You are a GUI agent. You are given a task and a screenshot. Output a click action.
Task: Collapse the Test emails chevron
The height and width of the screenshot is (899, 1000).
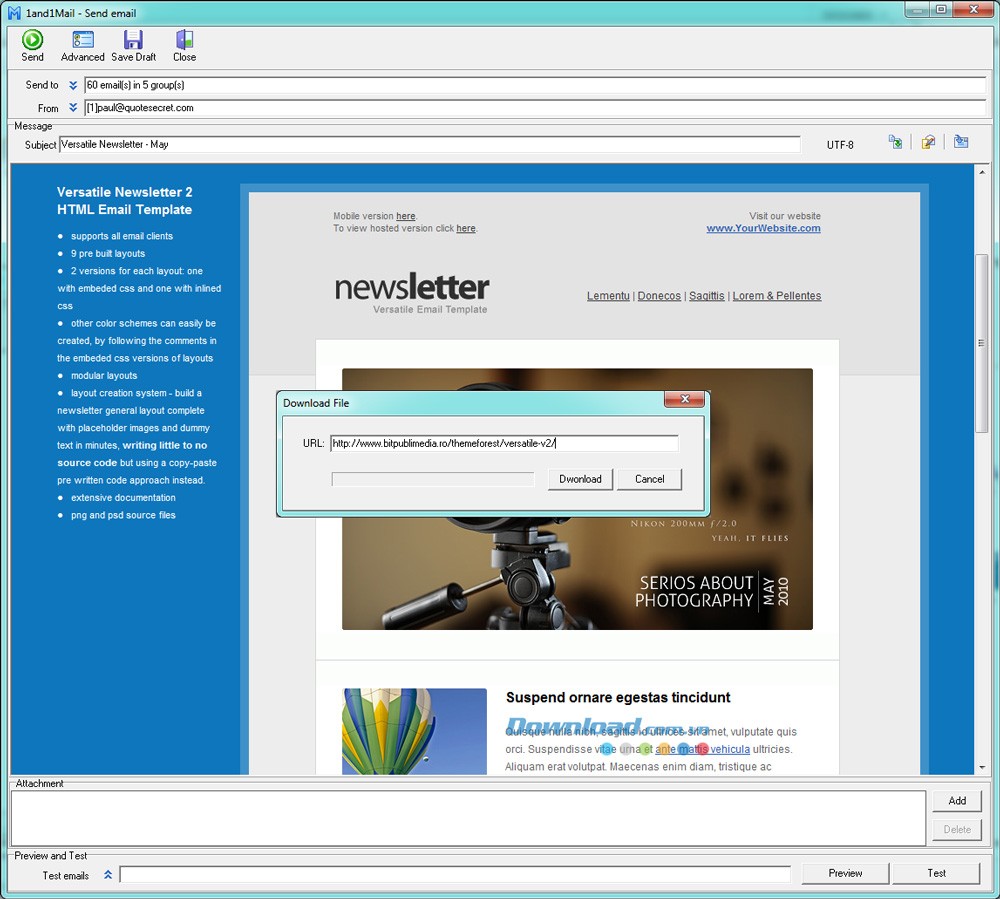pos(108,875)
